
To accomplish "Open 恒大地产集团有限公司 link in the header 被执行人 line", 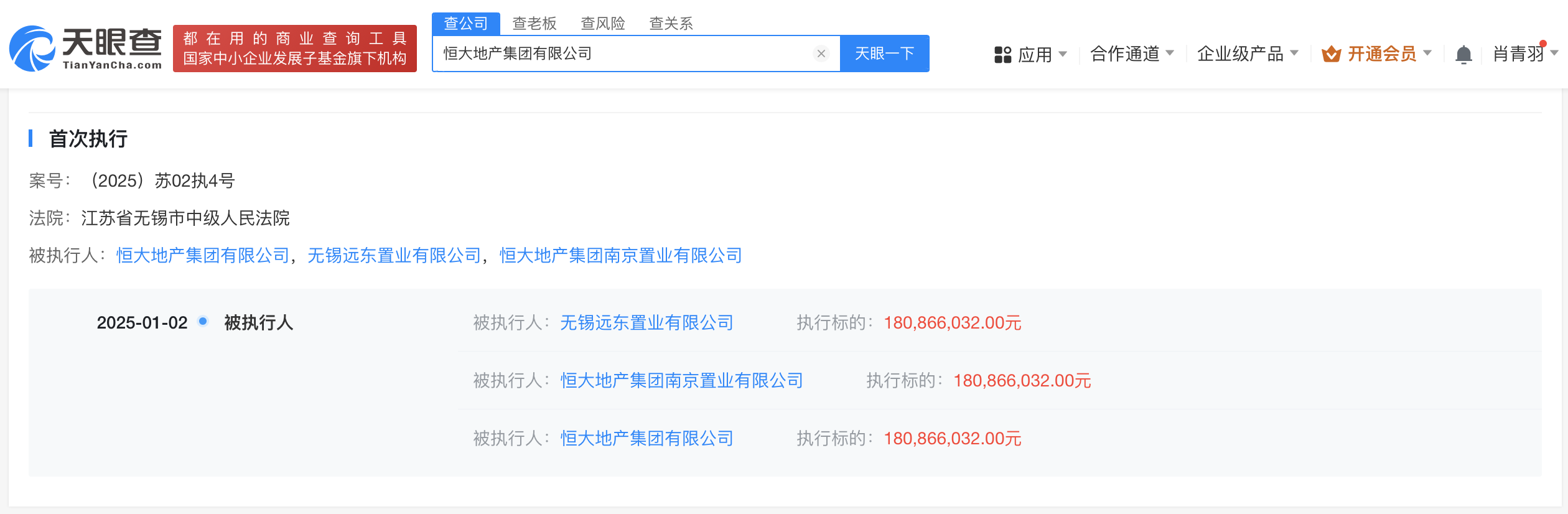I will [x=203, y=255].
